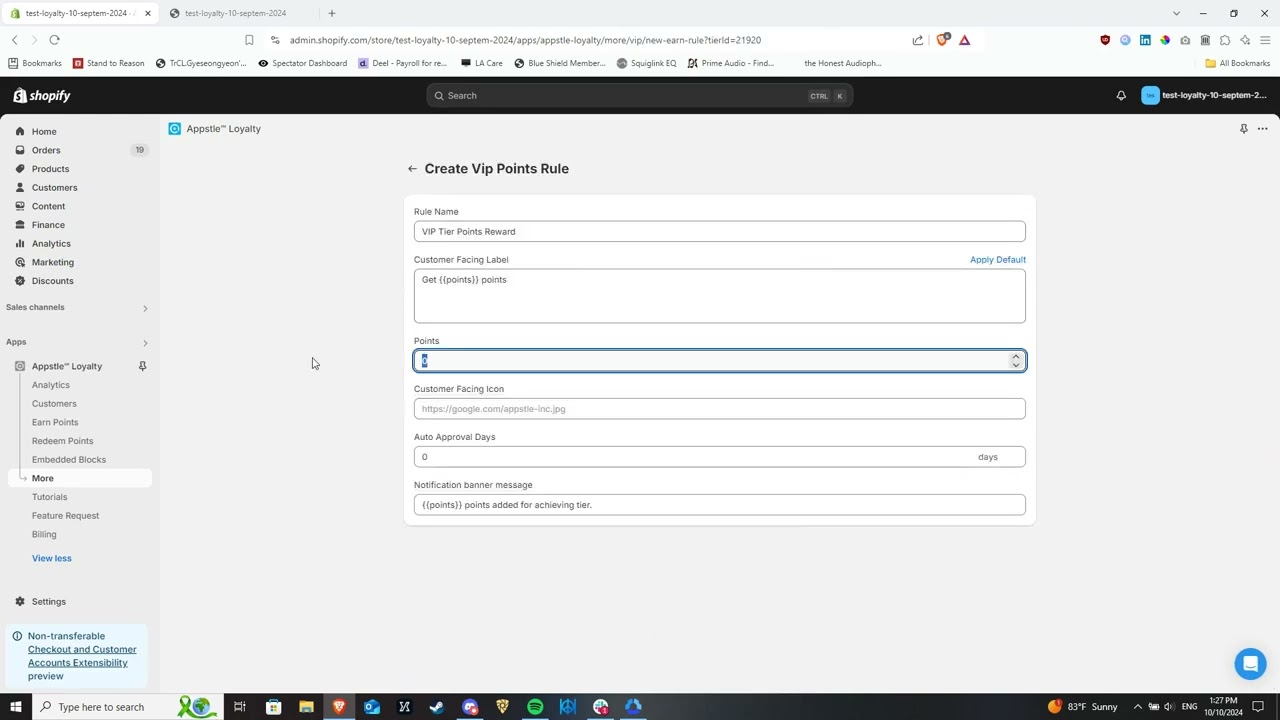Open the chat support widget
The image size is (1280, 720).
[1250, 664]
